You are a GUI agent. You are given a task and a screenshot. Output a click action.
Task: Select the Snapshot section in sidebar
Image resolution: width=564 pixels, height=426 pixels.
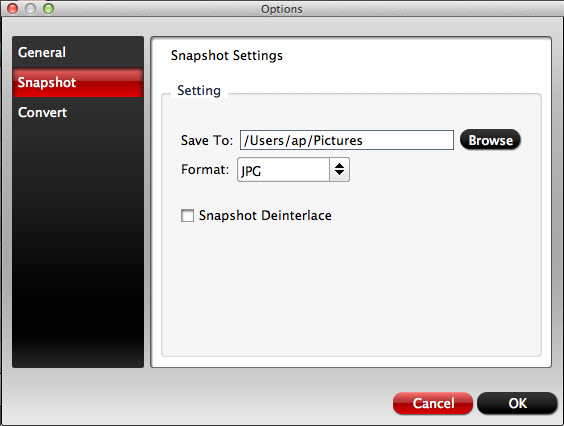coord(78,83)
